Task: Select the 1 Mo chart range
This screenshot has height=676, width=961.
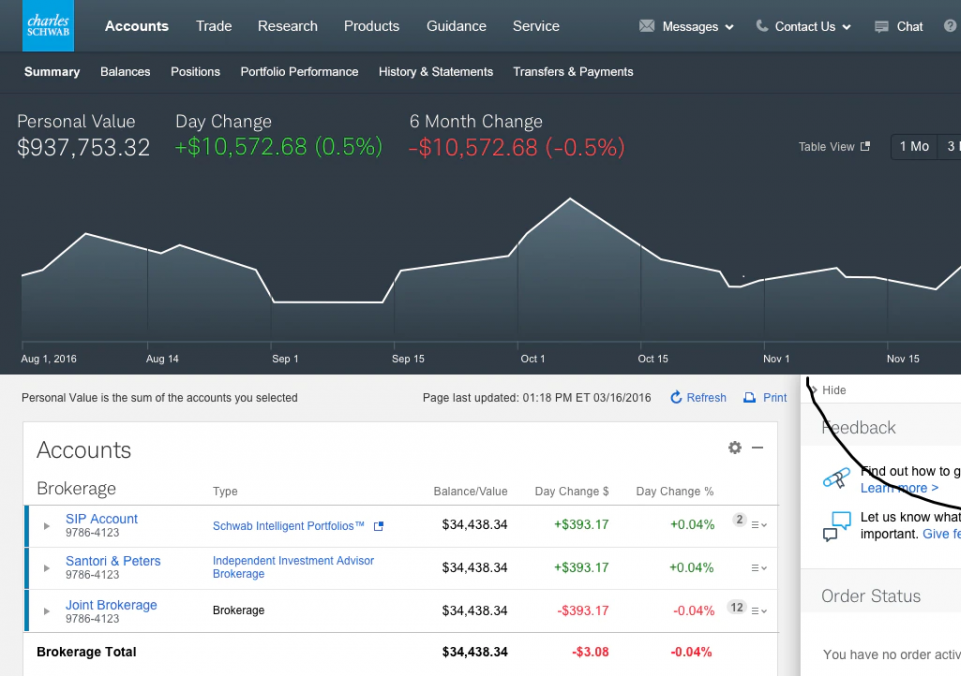Action: [914, 147]
